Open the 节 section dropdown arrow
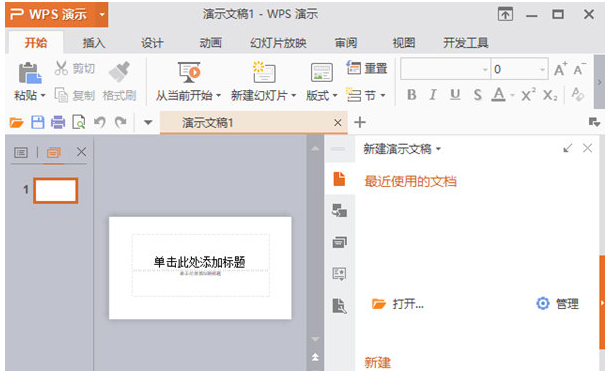 coord(383,96)
